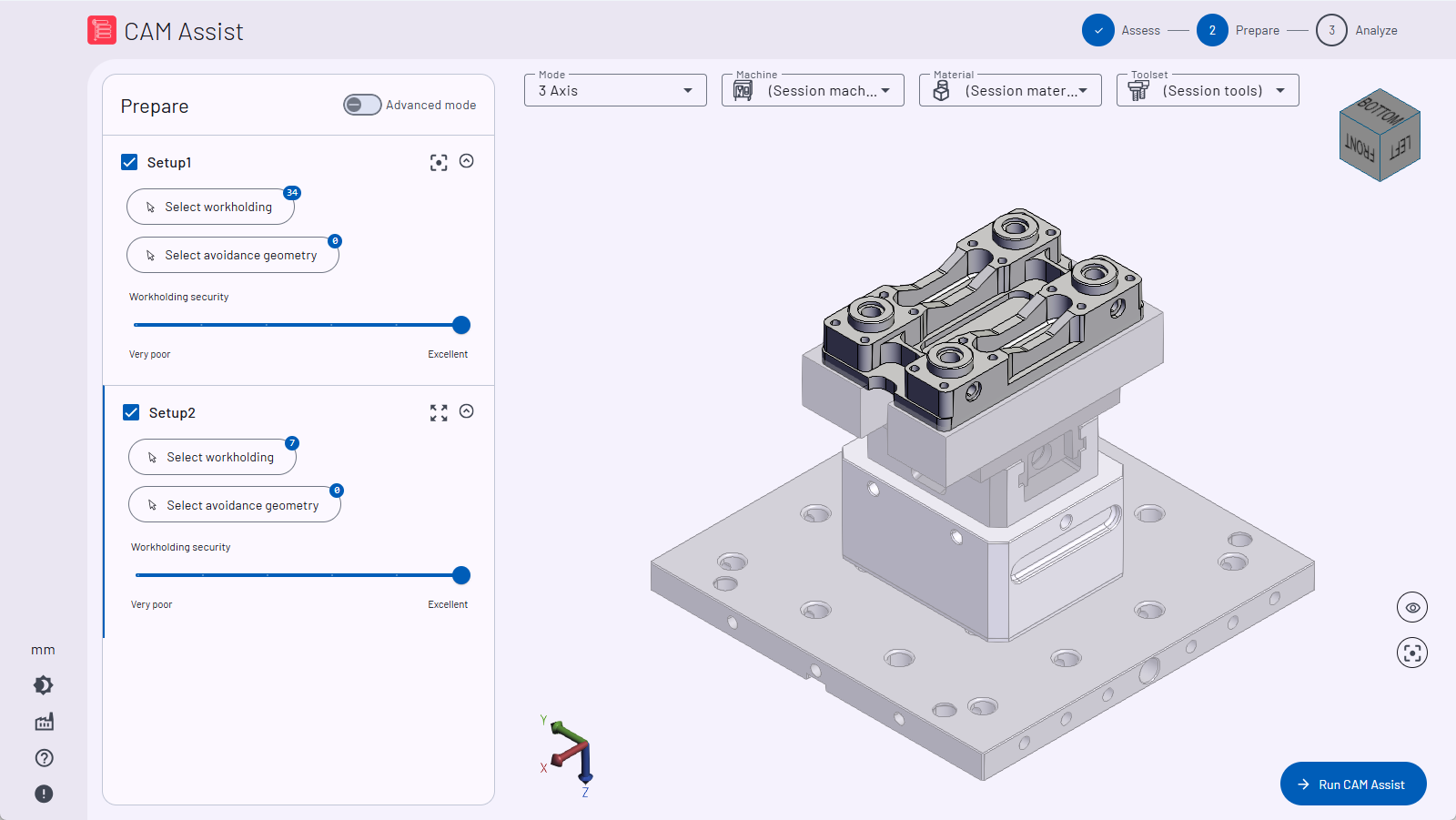Click Select avoidance geometry under Setup2
The height and width of the screenshot is (820, 1456).
click(235, 505)
